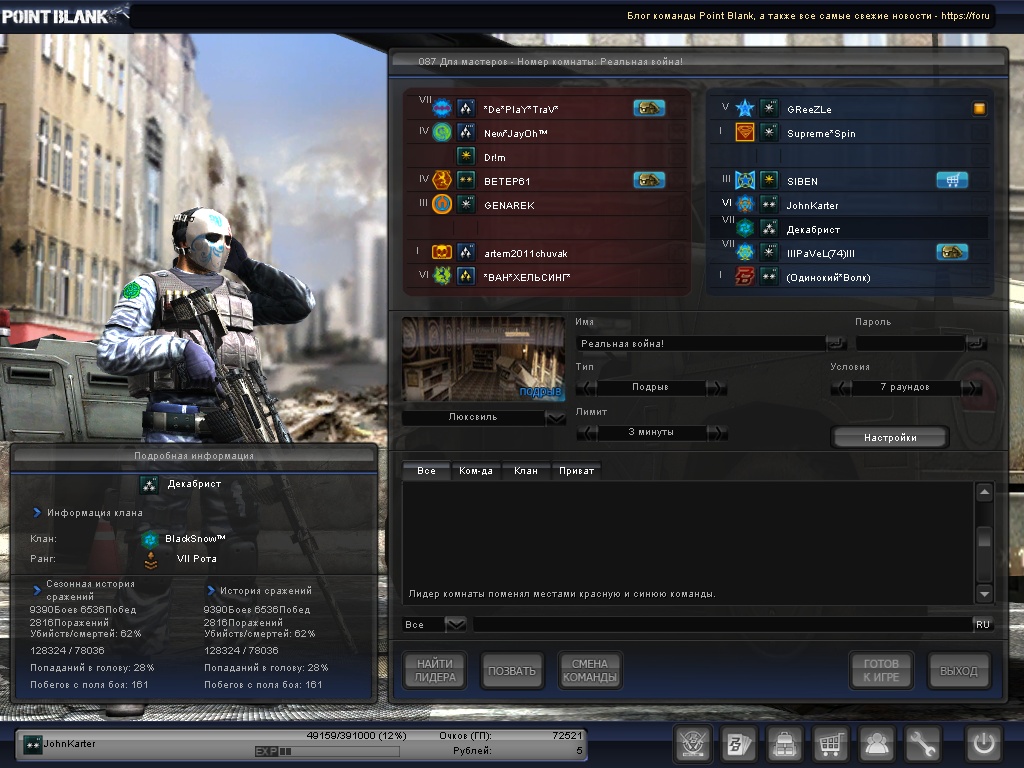Click the Люксвиль map preview thumbnail
Image resolution: width=1024 pixels, height=768 pixels.
tap(483, 359)
